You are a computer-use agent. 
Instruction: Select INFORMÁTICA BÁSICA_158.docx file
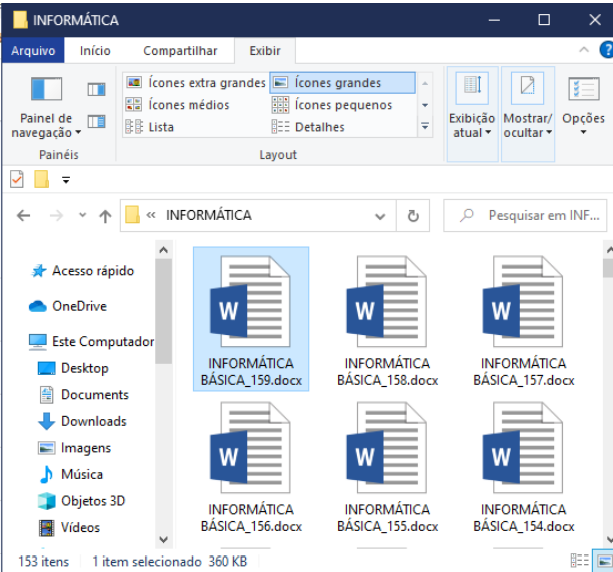tap(387, 319)
